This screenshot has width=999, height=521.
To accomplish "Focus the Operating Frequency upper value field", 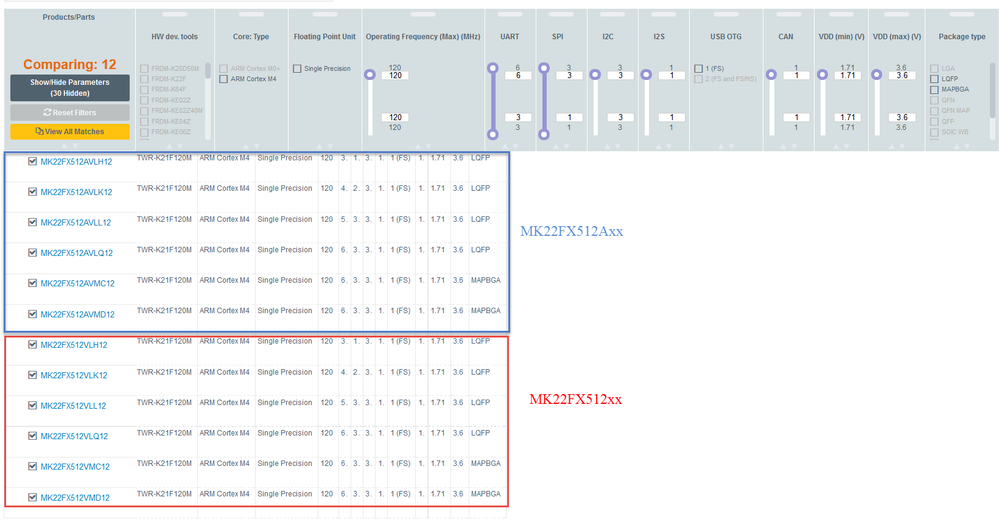I will [395, 76].
